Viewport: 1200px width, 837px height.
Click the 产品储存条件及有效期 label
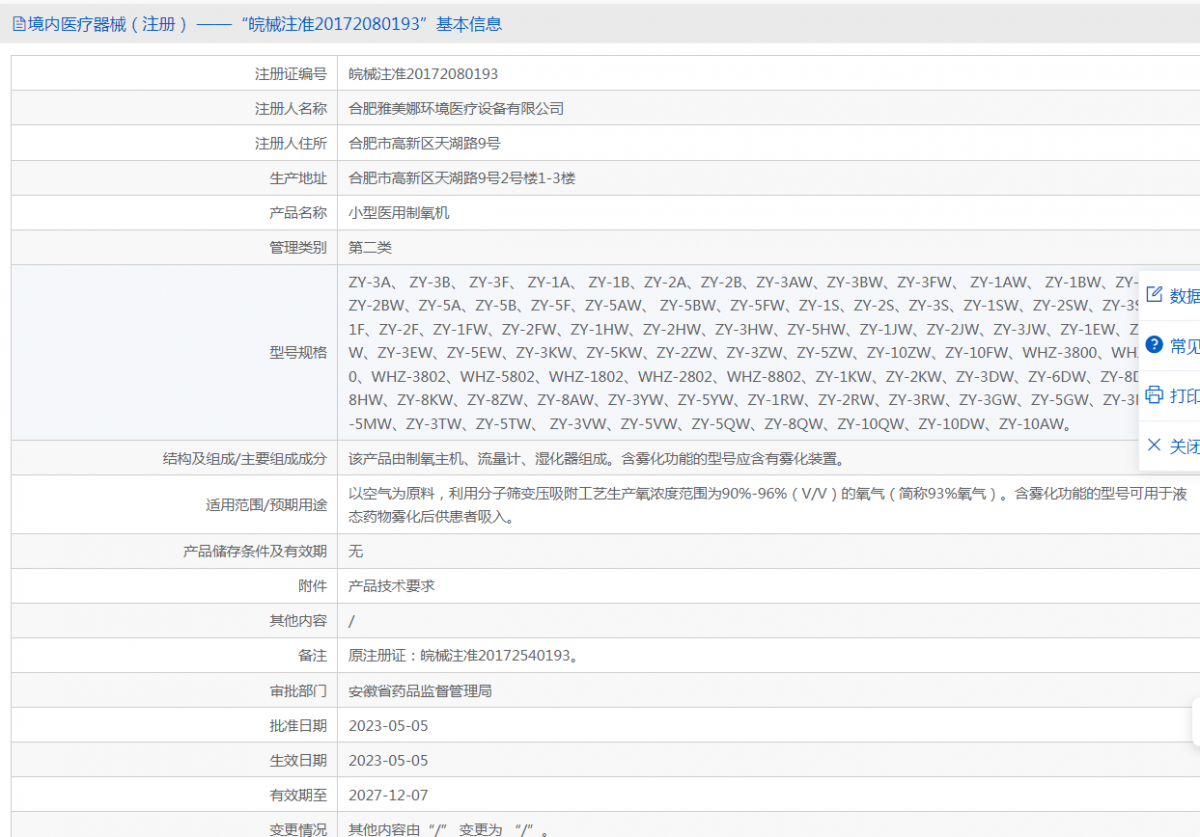(x=255, y=551)
